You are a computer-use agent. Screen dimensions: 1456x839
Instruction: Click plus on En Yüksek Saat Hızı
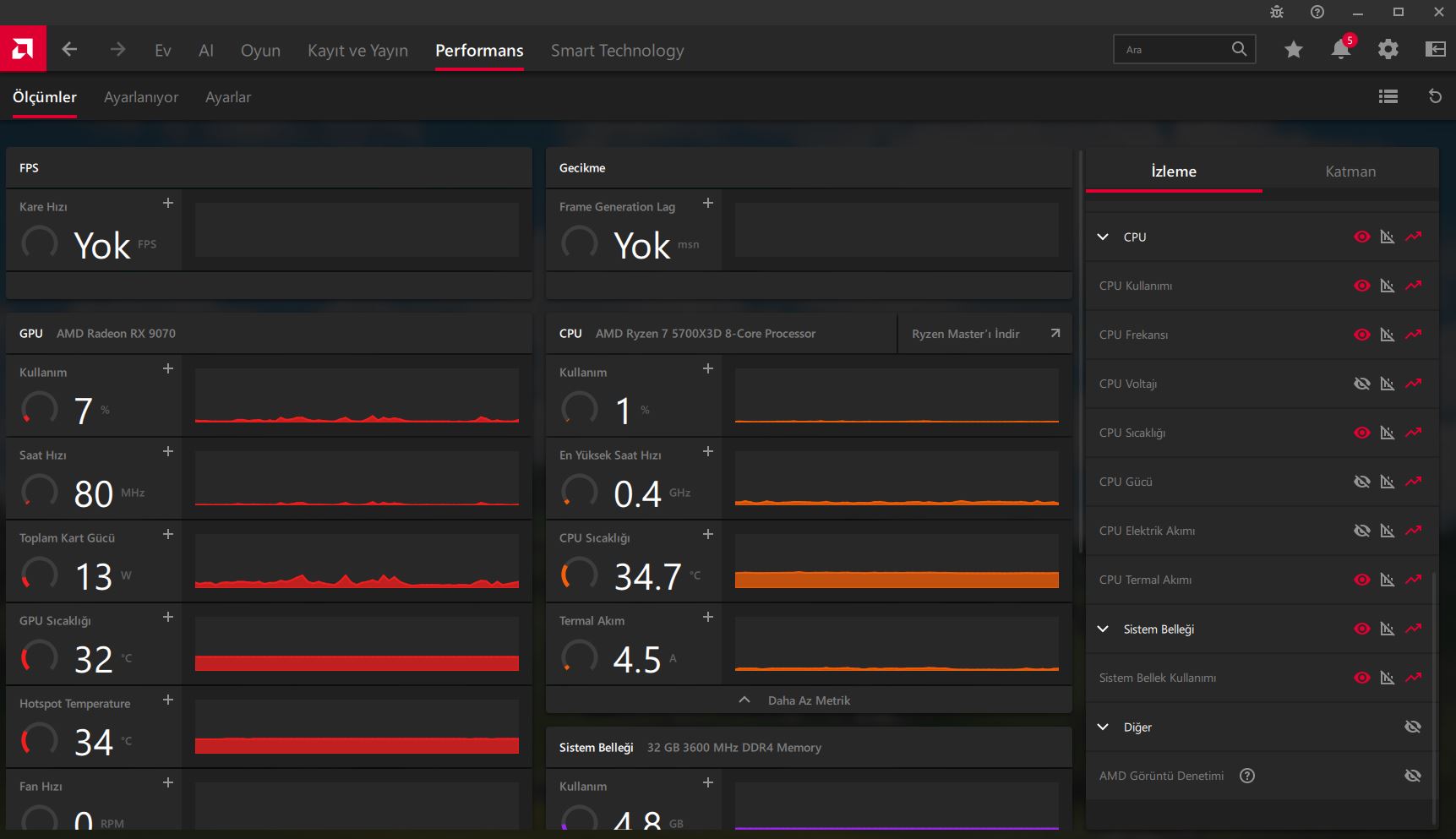pos(708,451)
